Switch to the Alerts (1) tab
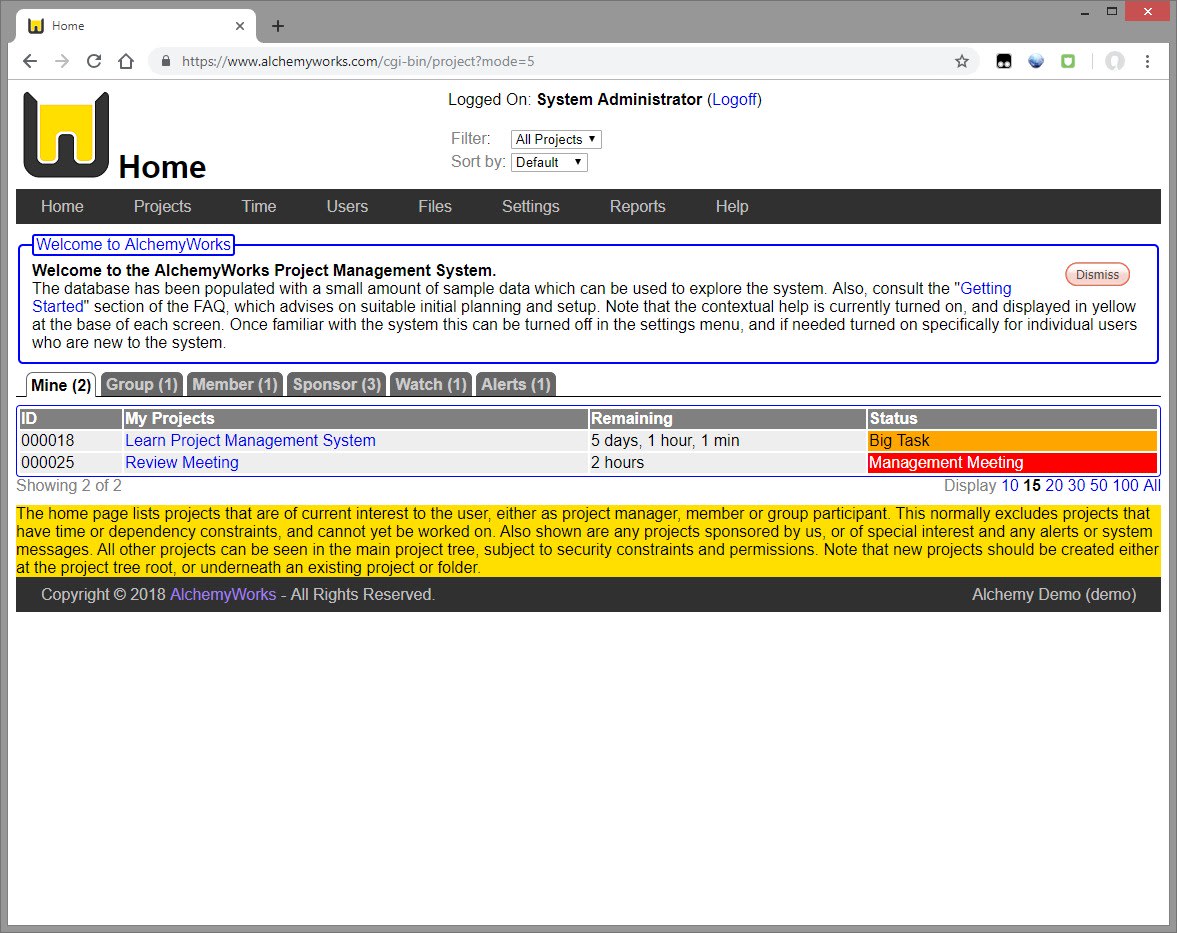Screen dimensions: 1177x933 (516, 384)
